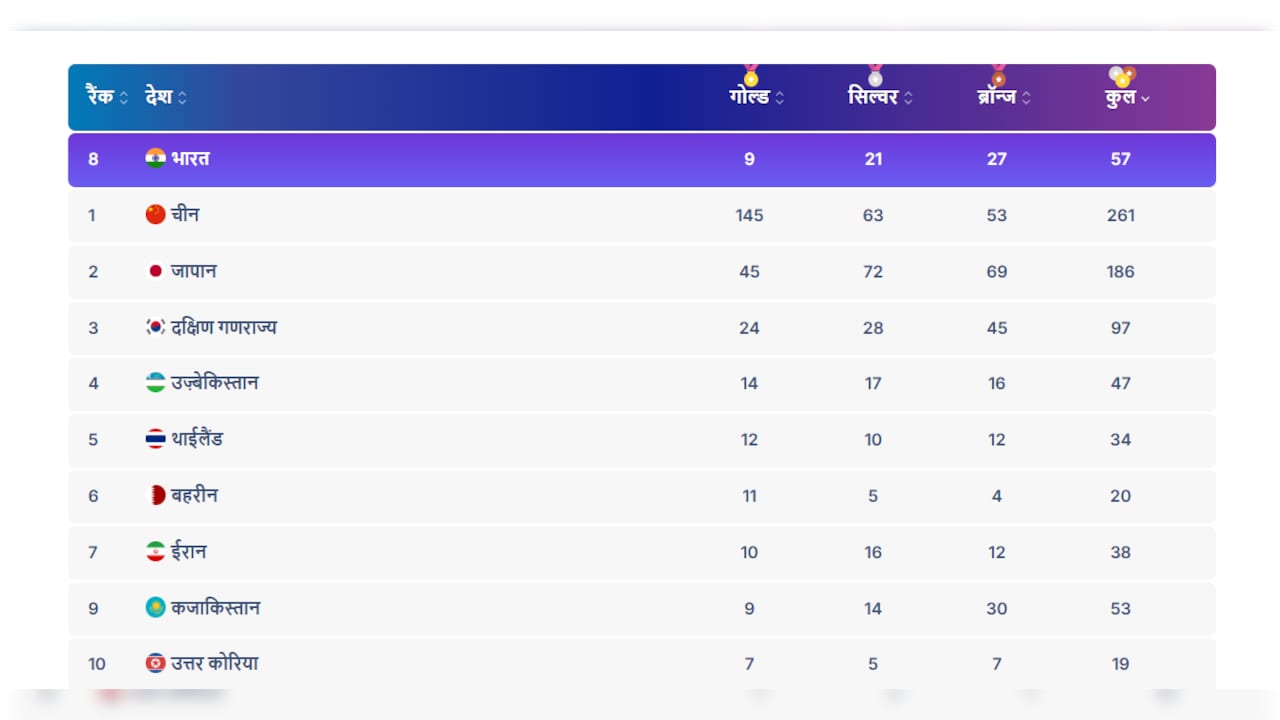
Task: Click the Bahrain flag icon
Action: pos(155,495)
